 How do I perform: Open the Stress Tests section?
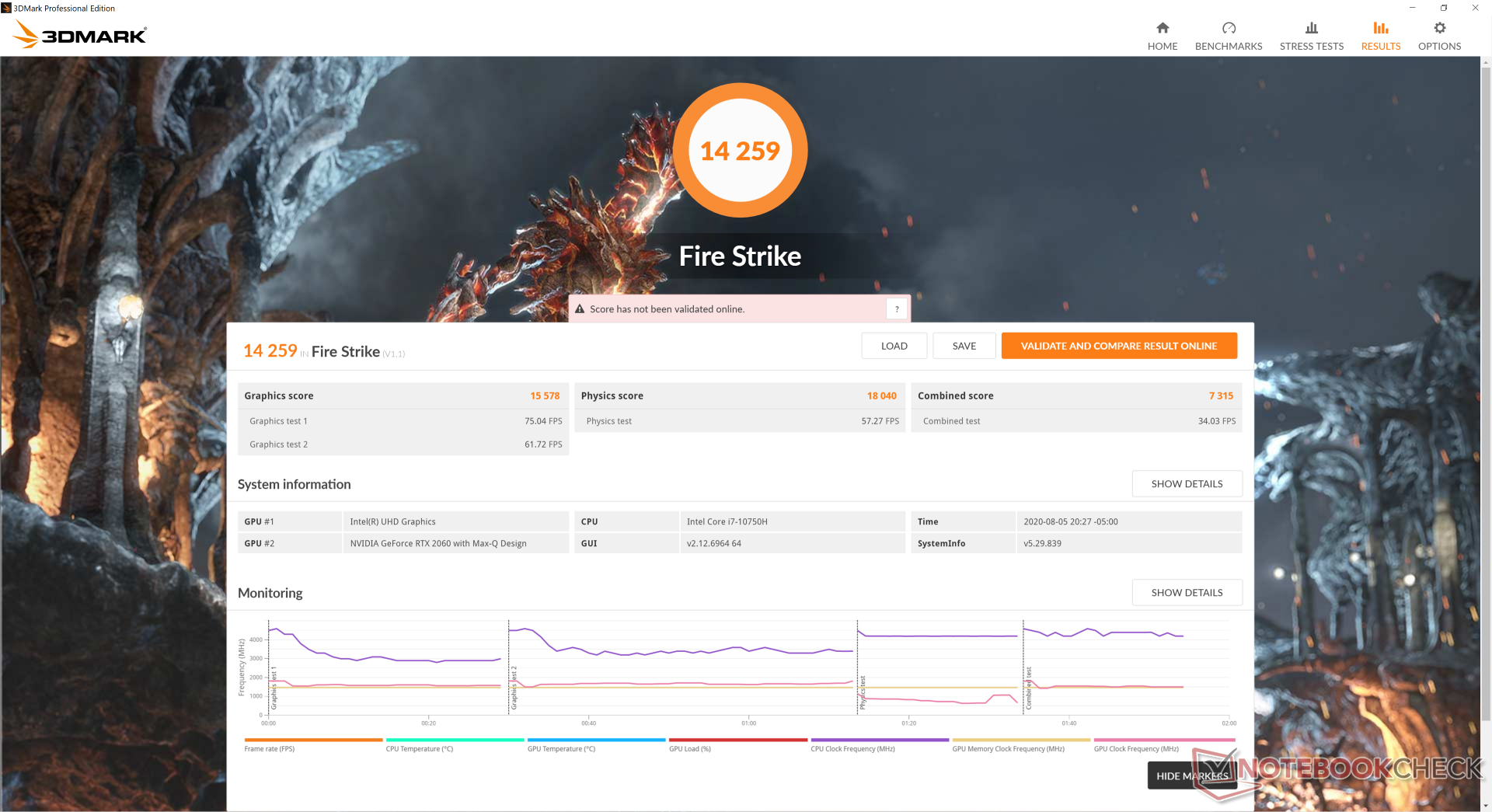pyautogui.click(x=1312, y=37)
